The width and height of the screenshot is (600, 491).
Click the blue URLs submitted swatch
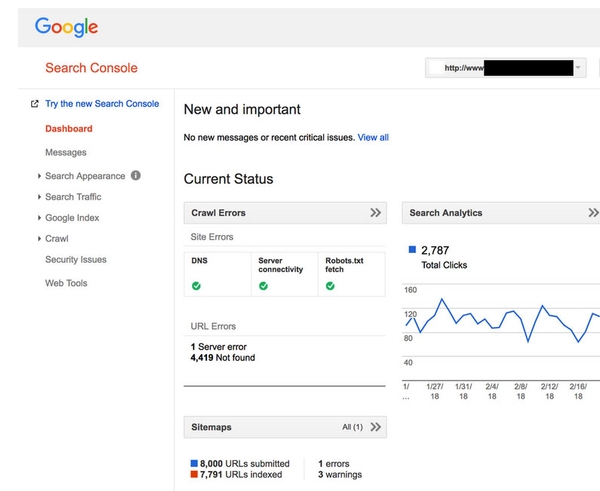(194, 463)
